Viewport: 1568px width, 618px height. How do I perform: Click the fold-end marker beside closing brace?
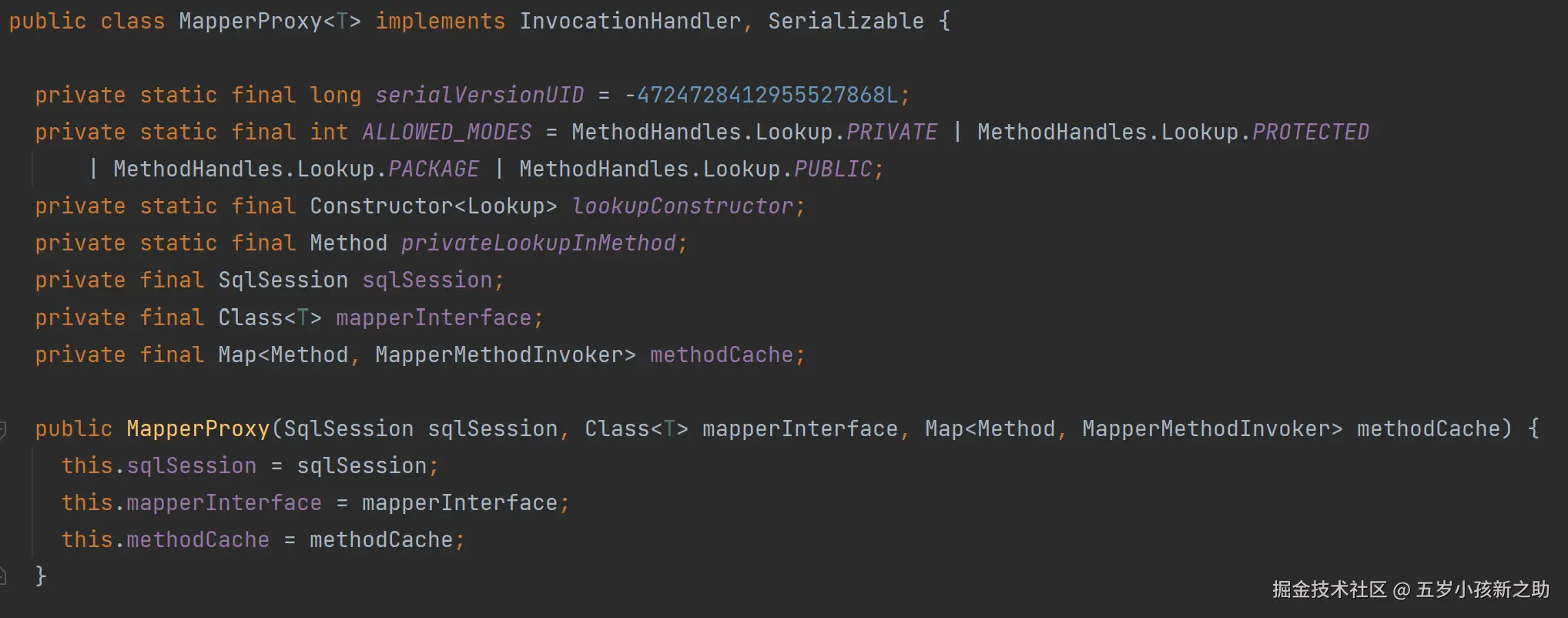click(3, 575)
